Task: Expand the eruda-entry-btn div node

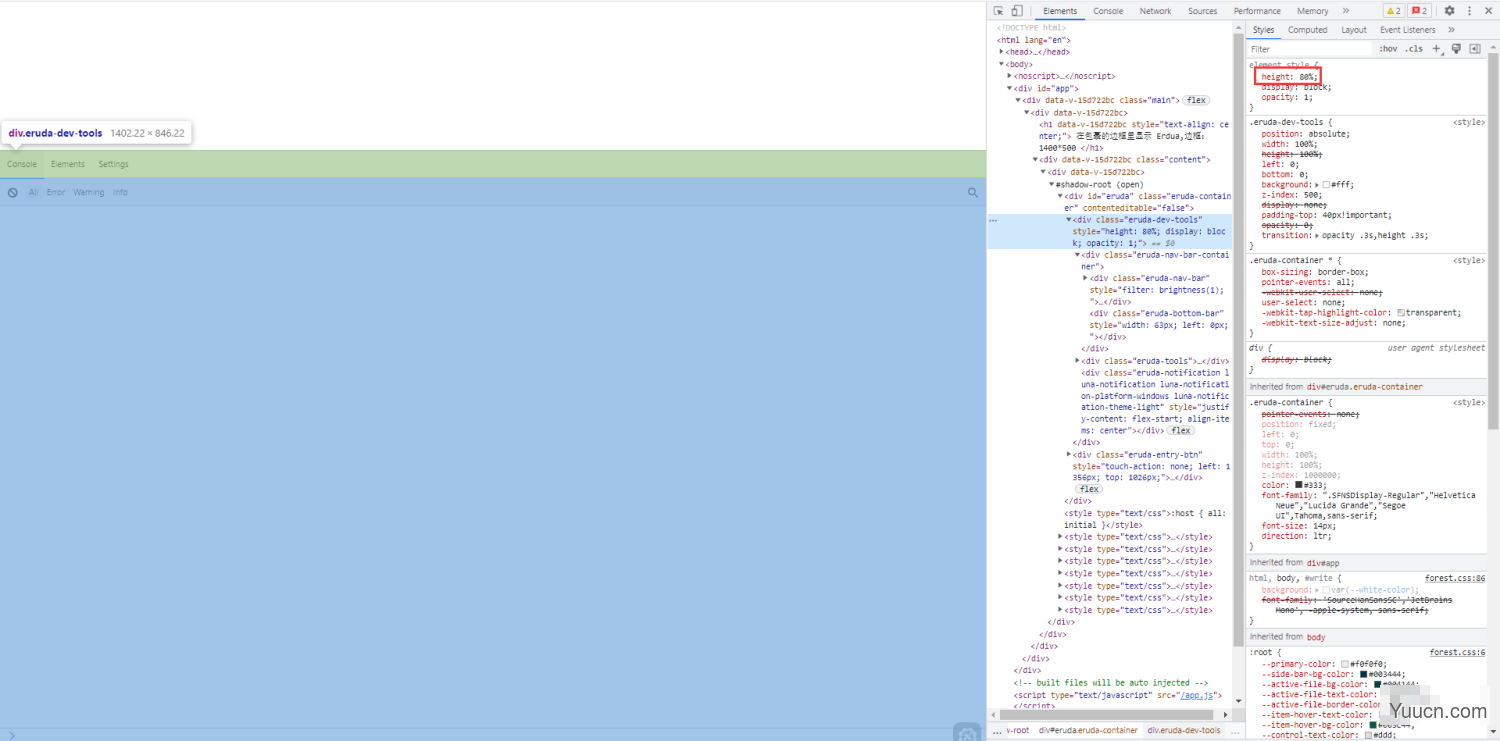Action: (x=1069, y=455)
